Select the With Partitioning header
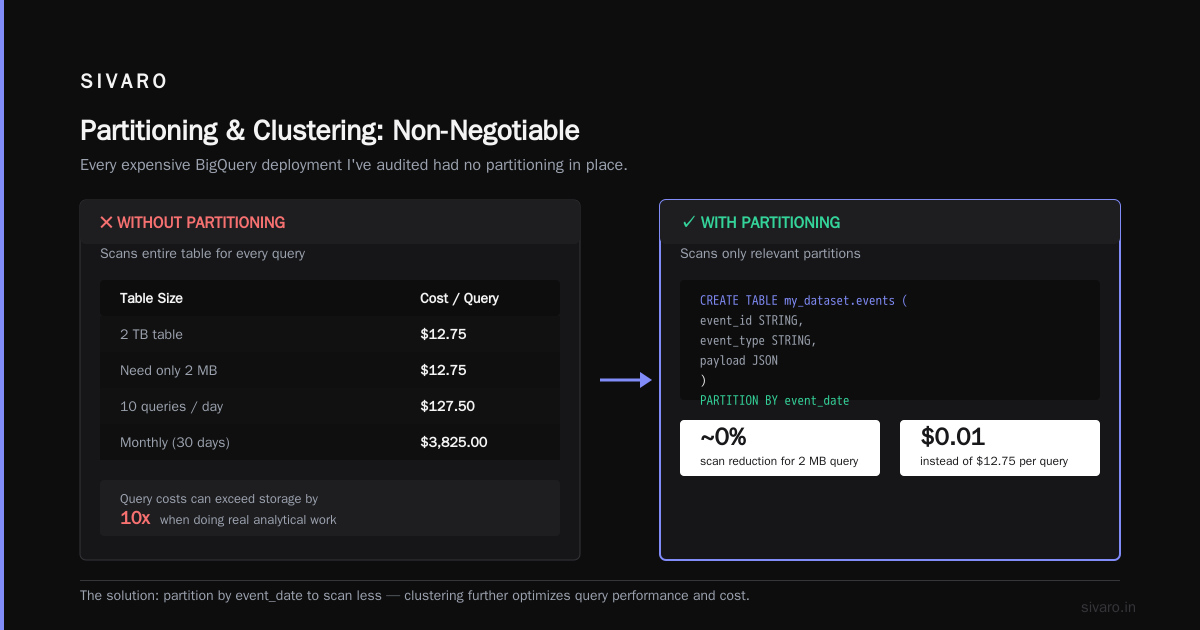 (890, 222)
